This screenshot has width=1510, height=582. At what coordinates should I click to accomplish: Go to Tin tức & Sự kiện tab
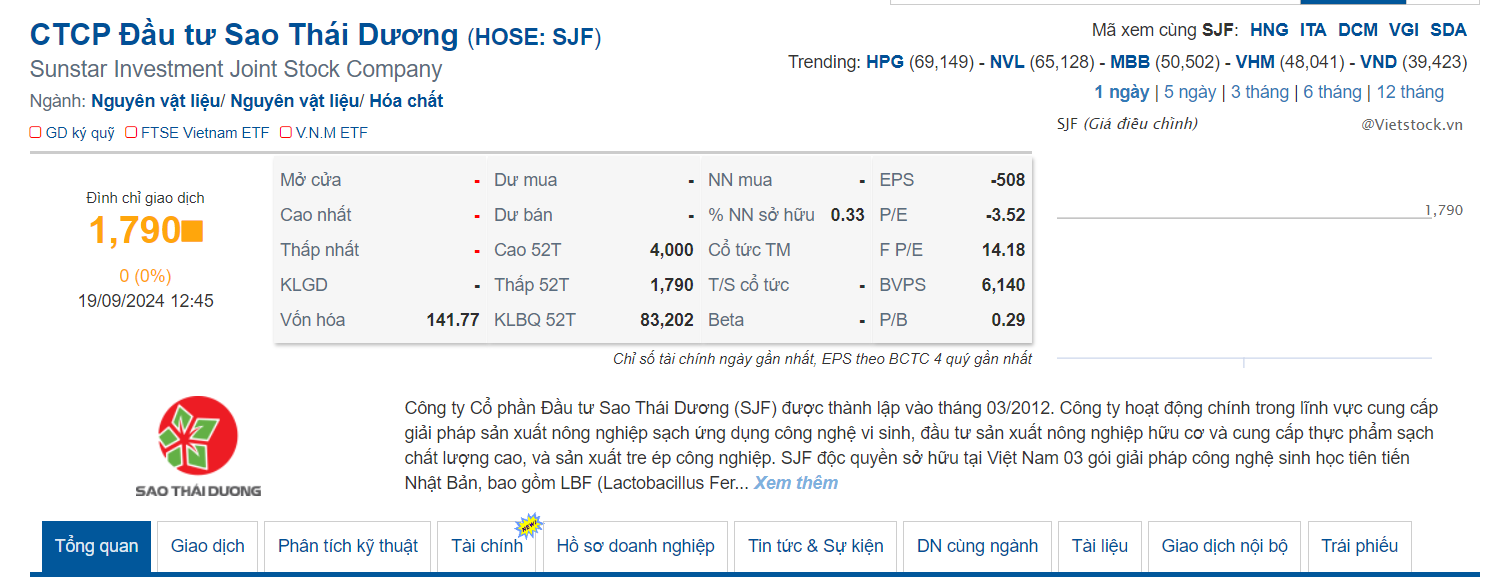click(x=816, y=546)
